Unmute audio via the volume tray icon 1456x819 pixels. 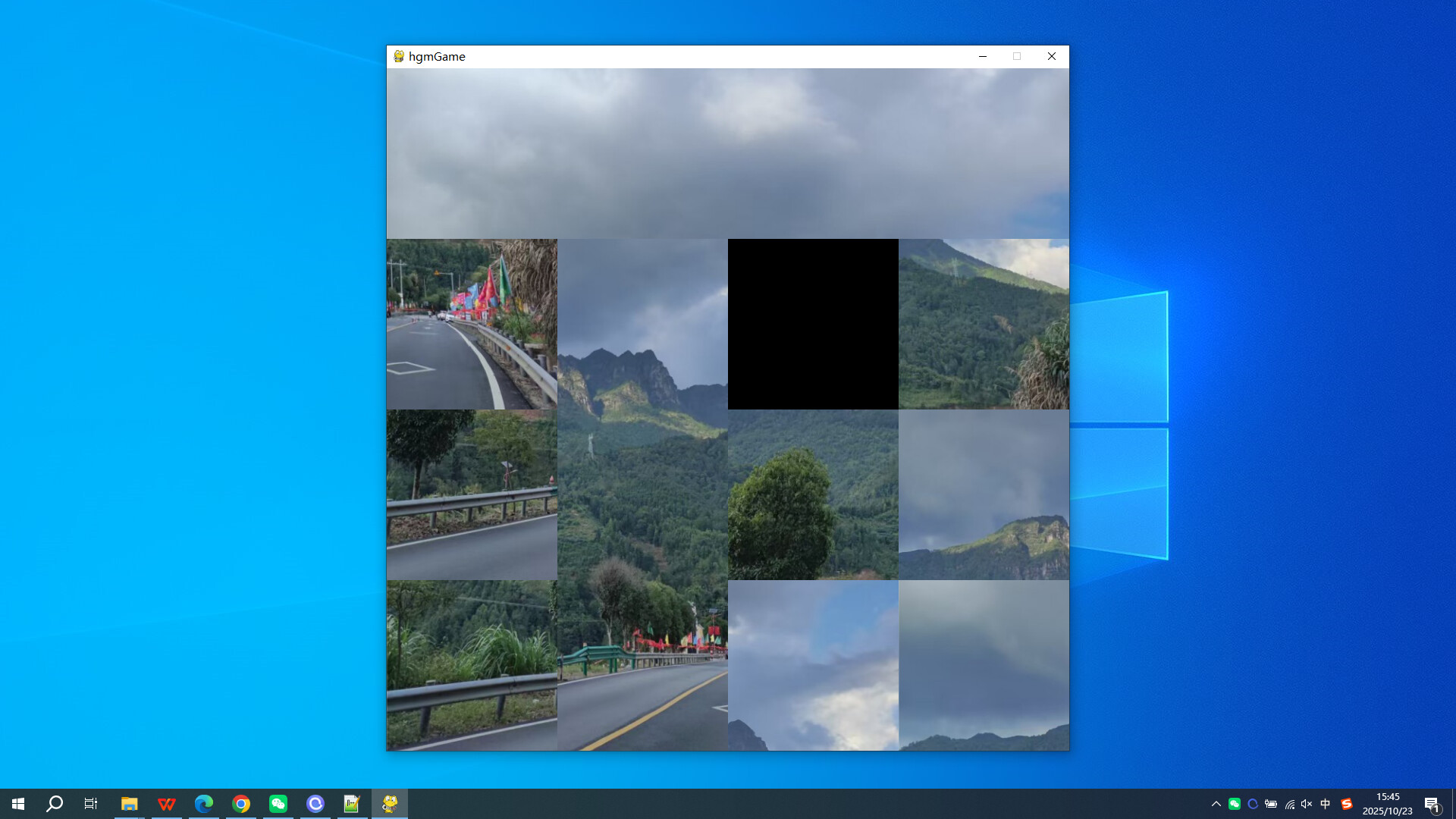click(x=1306, y=803)
